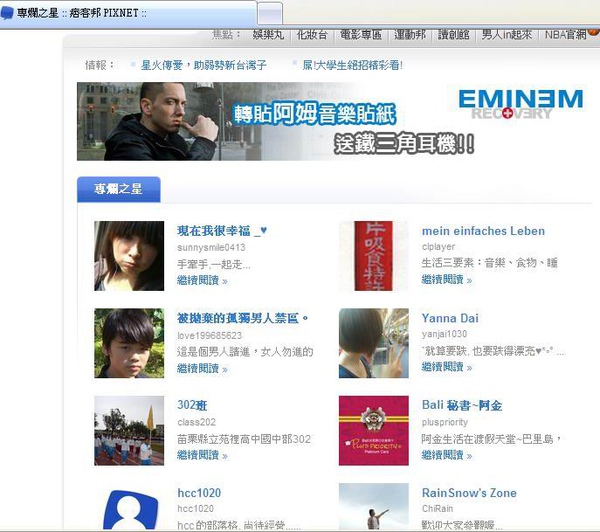Click the username yanjai1030
Viewport: 600px width, 532px height.
click(x=444, y=334)
